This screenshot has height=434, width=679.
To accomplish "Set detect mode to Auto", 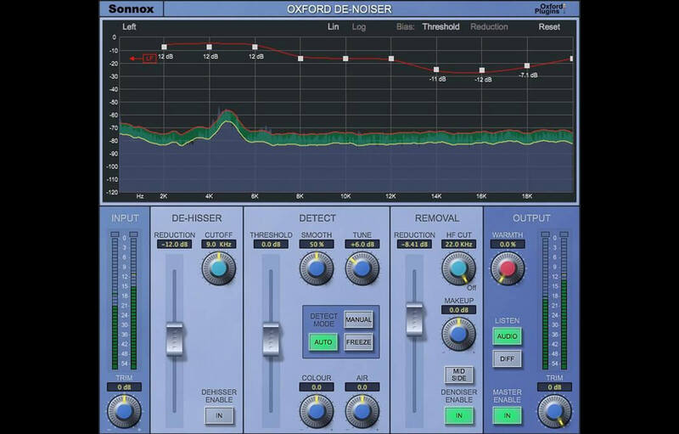I will [x=323, y=342].
